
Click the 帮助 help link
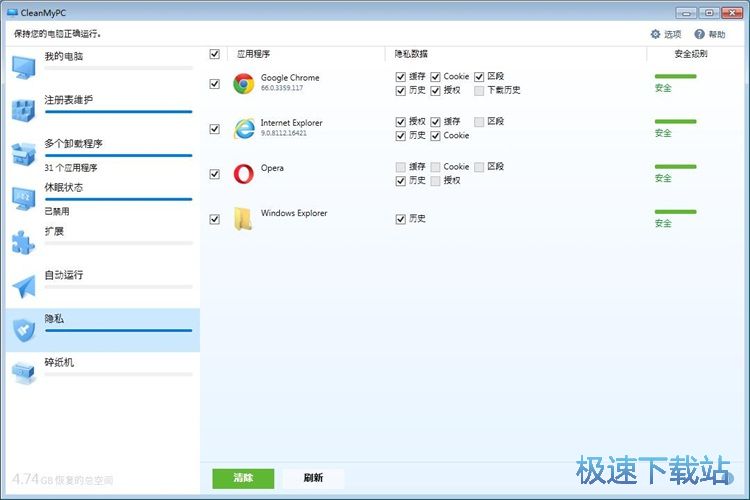click(x=717, y=34)
